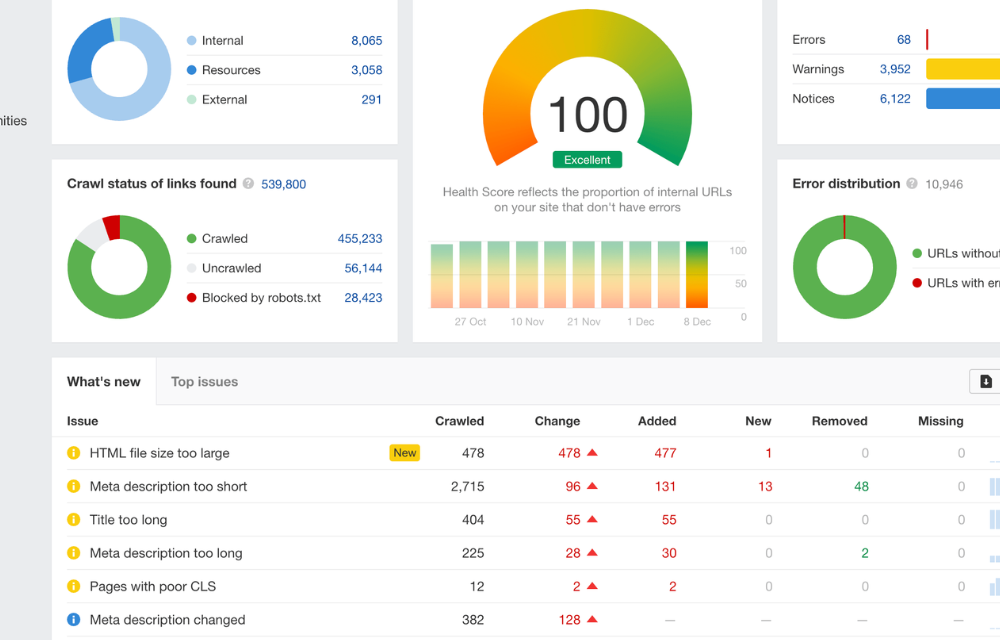The width and height of the screenshot is (1000, 640).
Task: Click the warning icon beside Pages with poor CLS
Action: coord(72,586)
